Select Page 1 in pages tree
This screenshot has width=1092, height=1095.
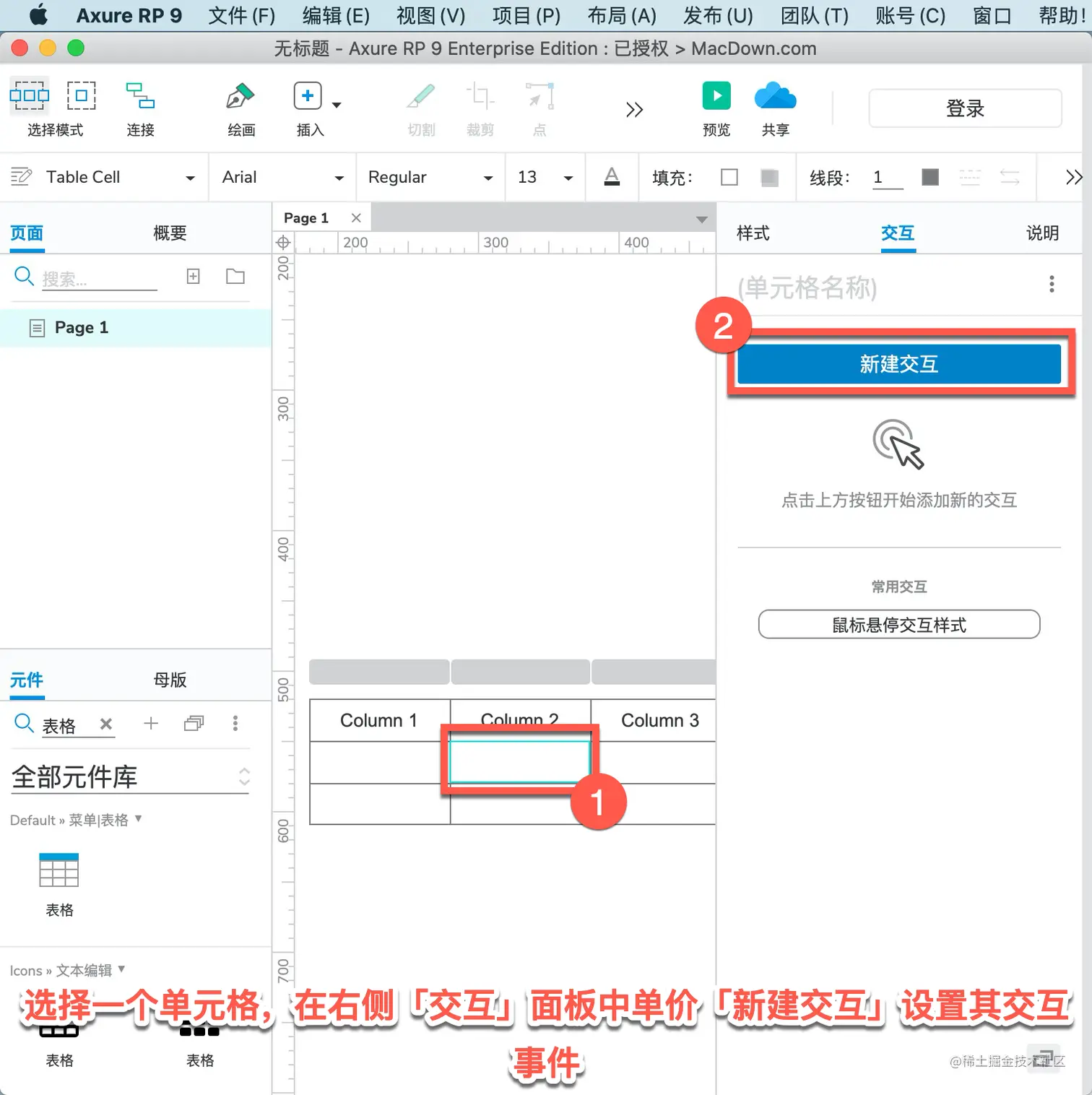(135, 328)
